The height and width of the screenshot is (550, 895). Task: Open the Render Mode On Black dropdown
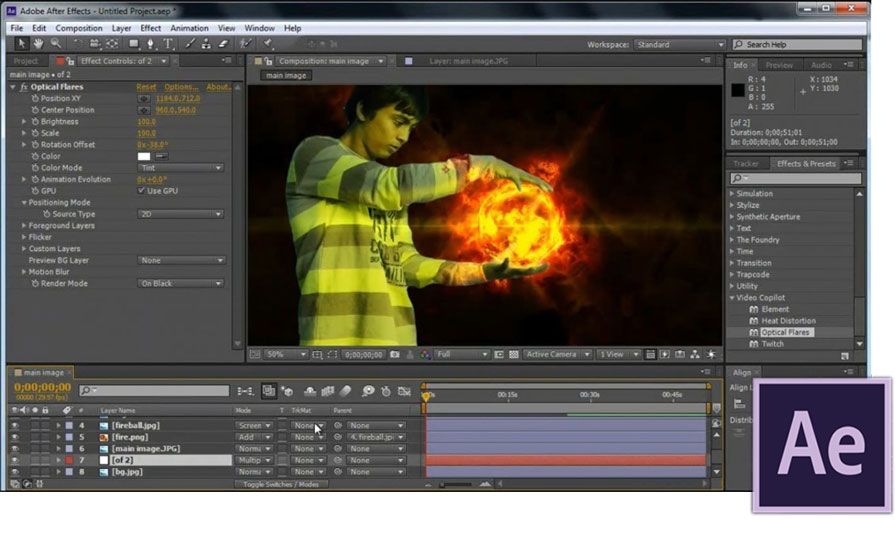180,284
